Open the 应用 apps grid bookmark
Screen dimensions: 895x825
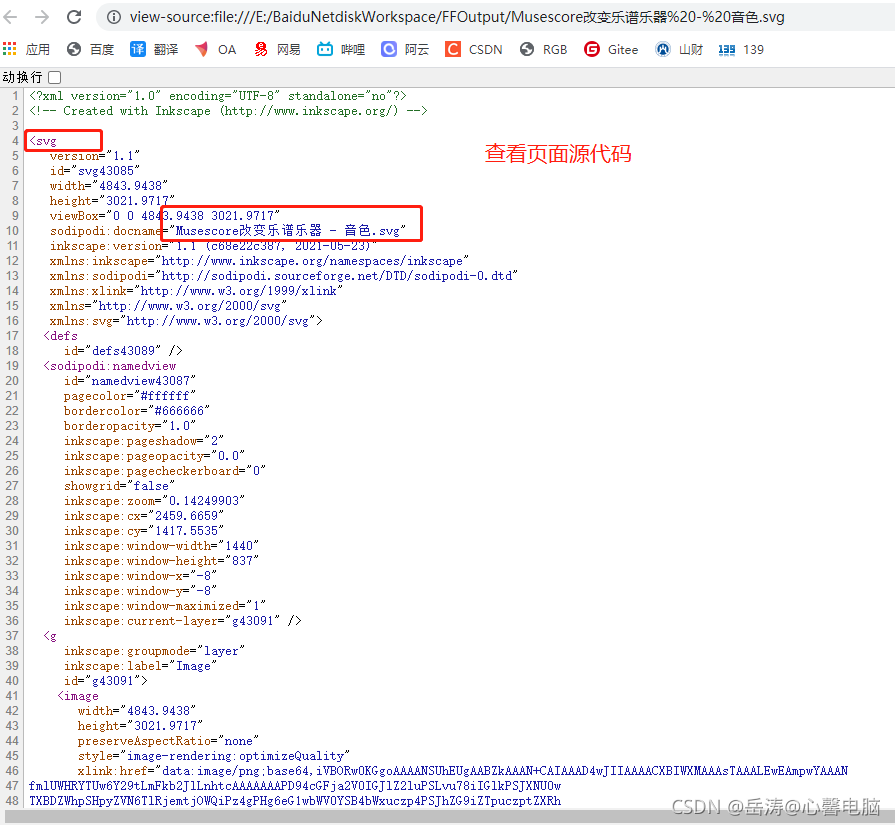(x=26, y=50)
